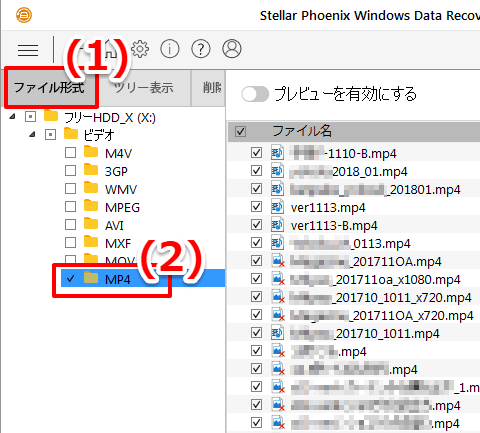Open the help question mark icon
The width and height of the screenshot is (480, 433).
coord(201,49)
